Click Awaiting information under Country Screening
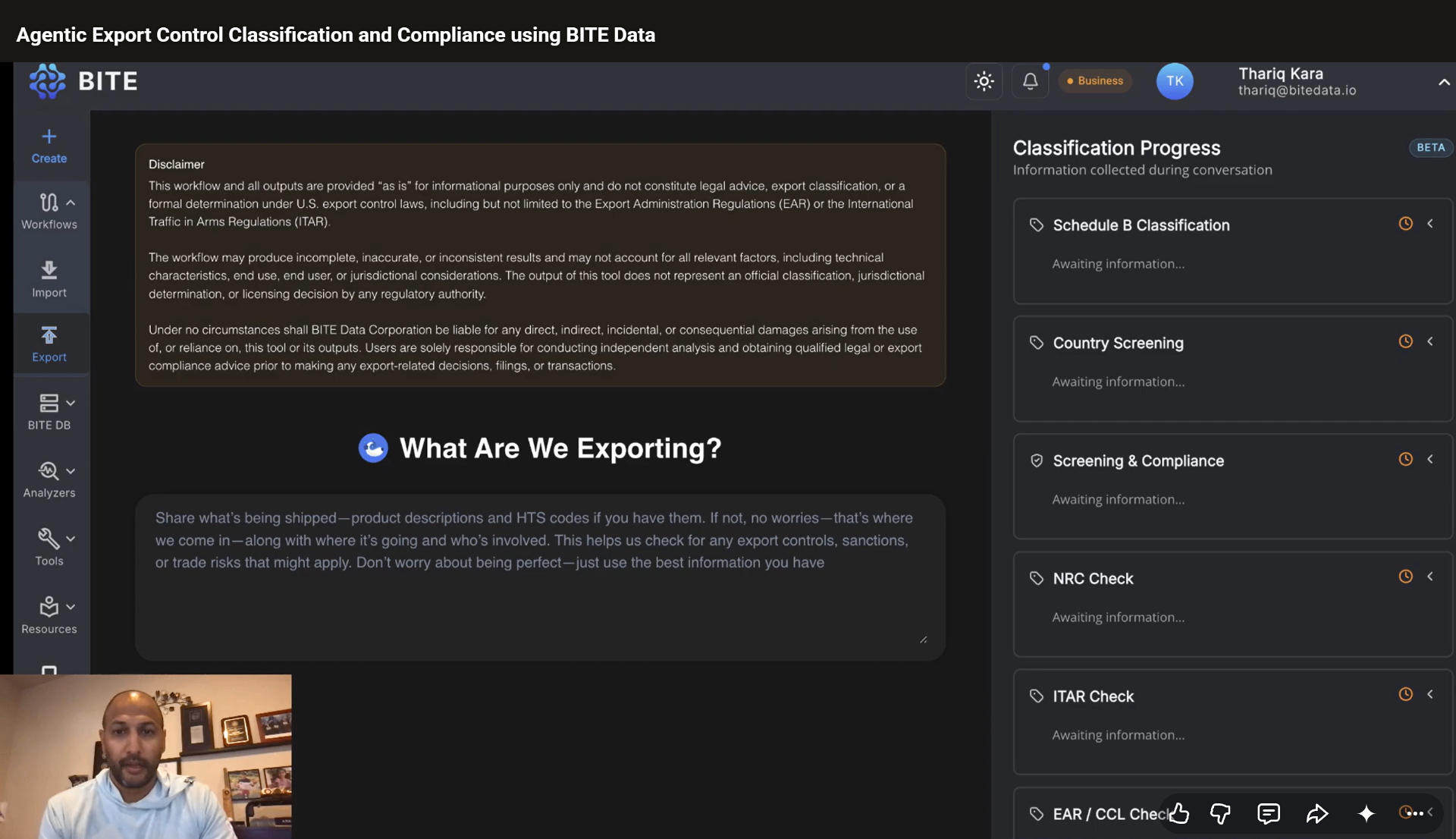 [1118, 382]
